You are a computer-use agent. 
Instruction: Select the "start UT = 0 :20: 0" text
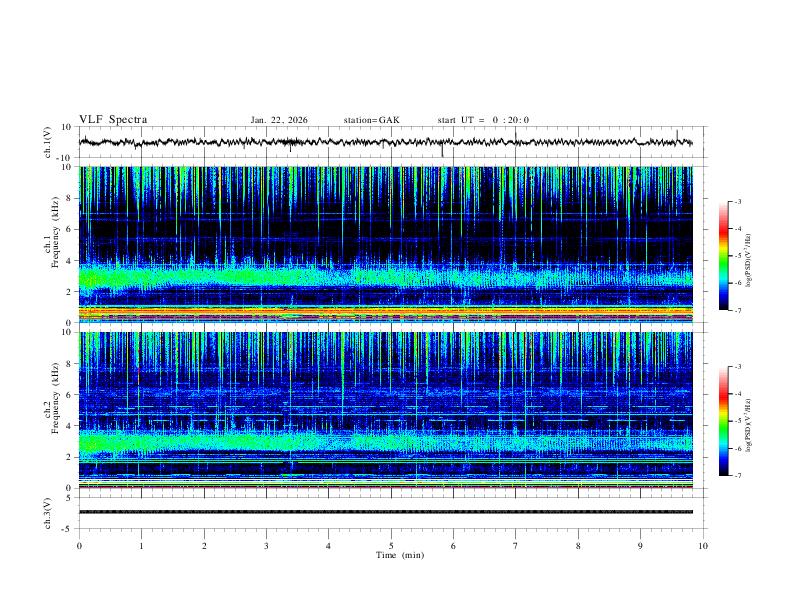point(483,120)
